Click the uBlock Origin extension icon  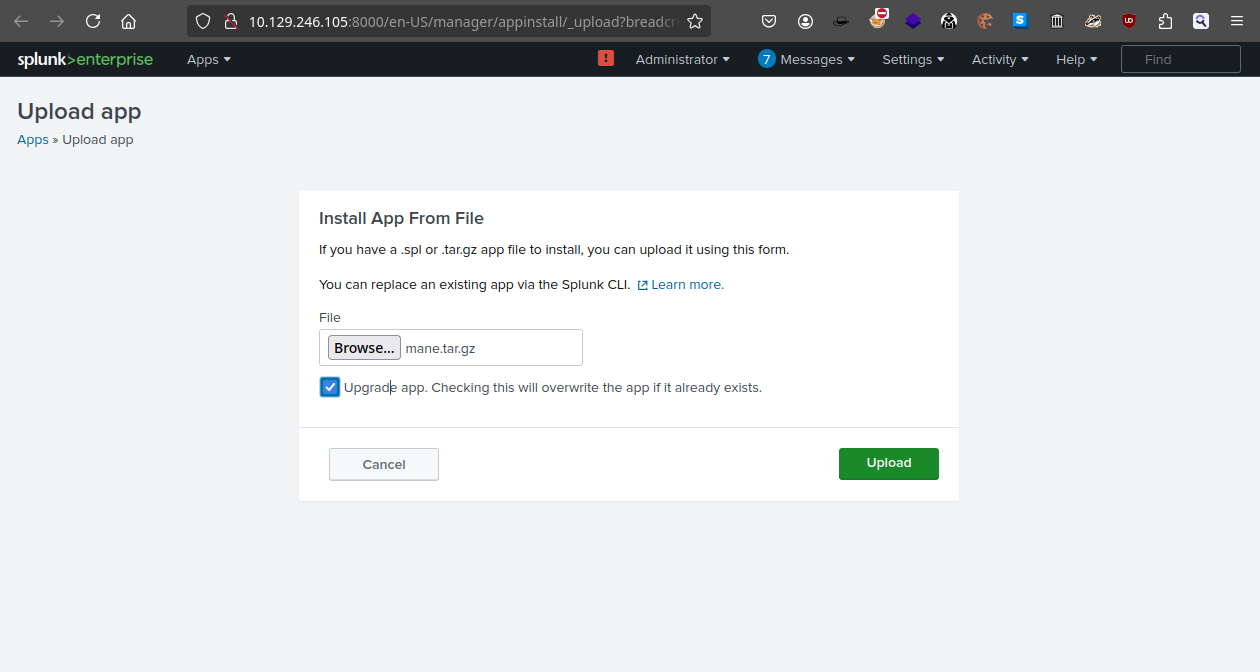[x=1129, y=21]
